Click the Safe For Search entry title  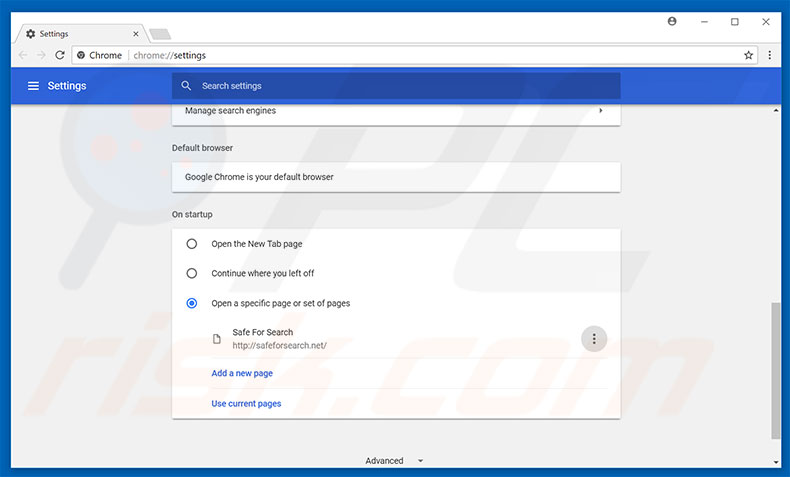pyautogui.click(x=262, y=332)
